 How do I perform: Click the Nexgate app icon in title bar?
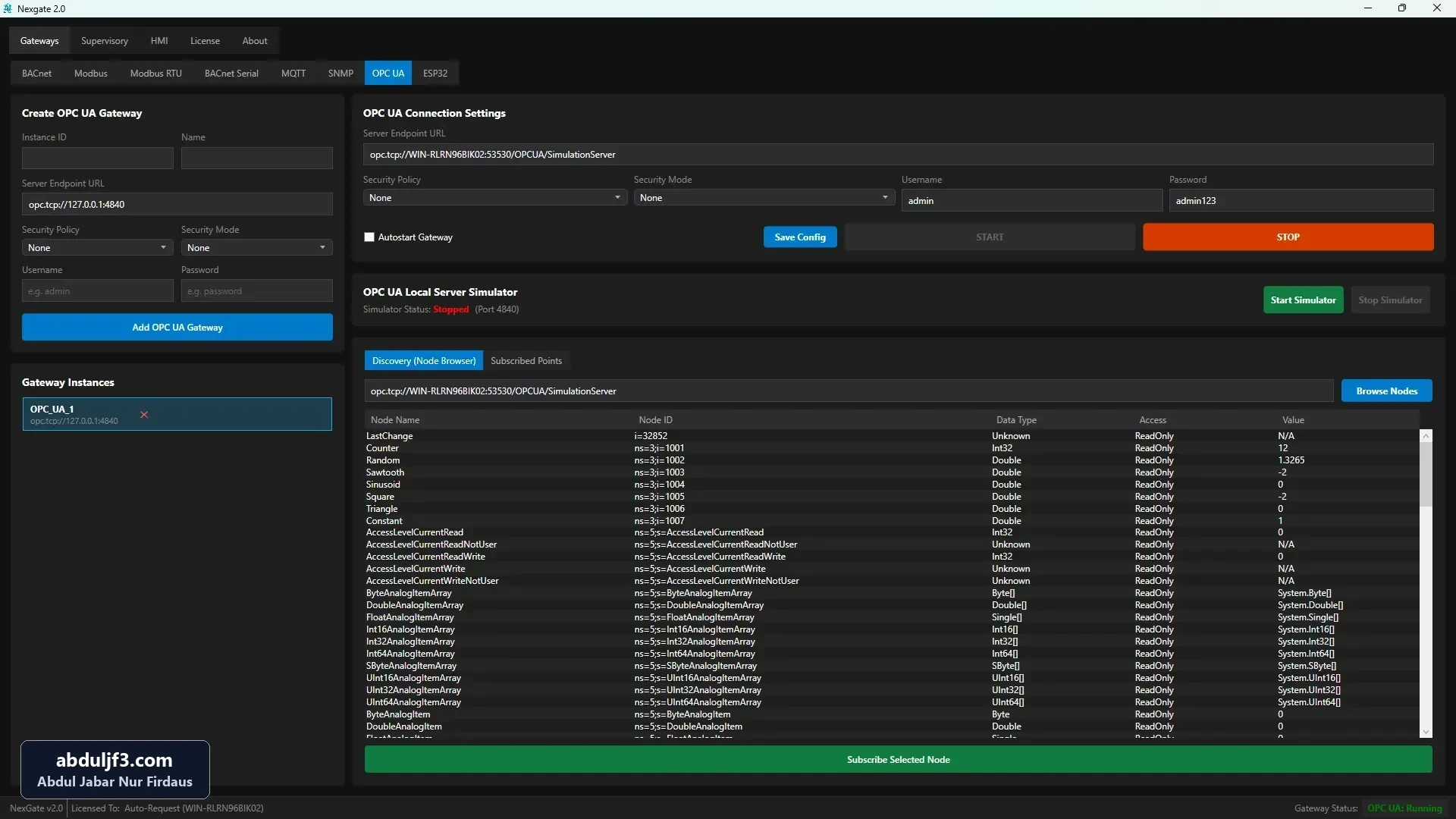(x=8, y=8)
